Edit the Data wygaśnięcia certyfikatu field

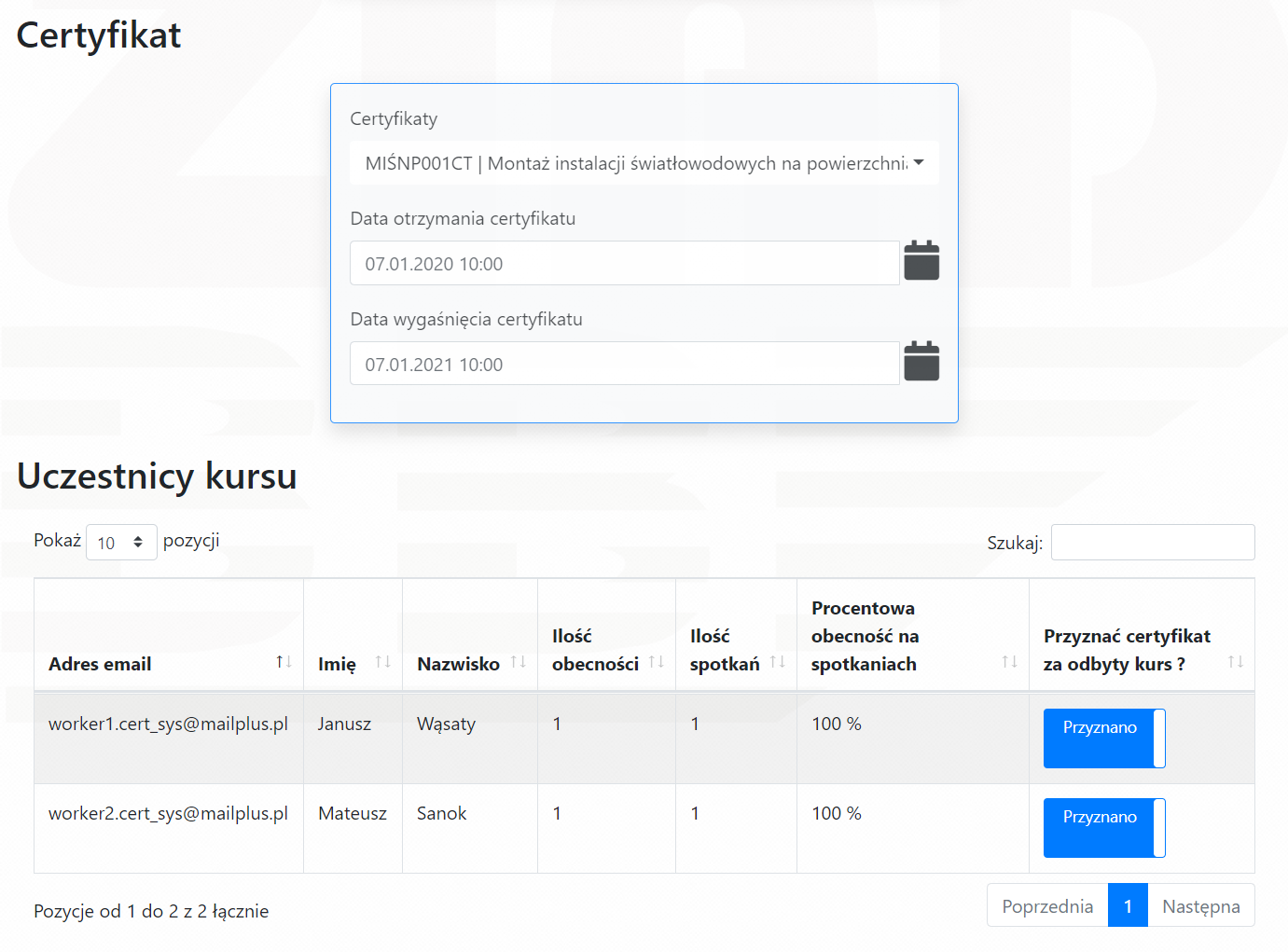624,364
